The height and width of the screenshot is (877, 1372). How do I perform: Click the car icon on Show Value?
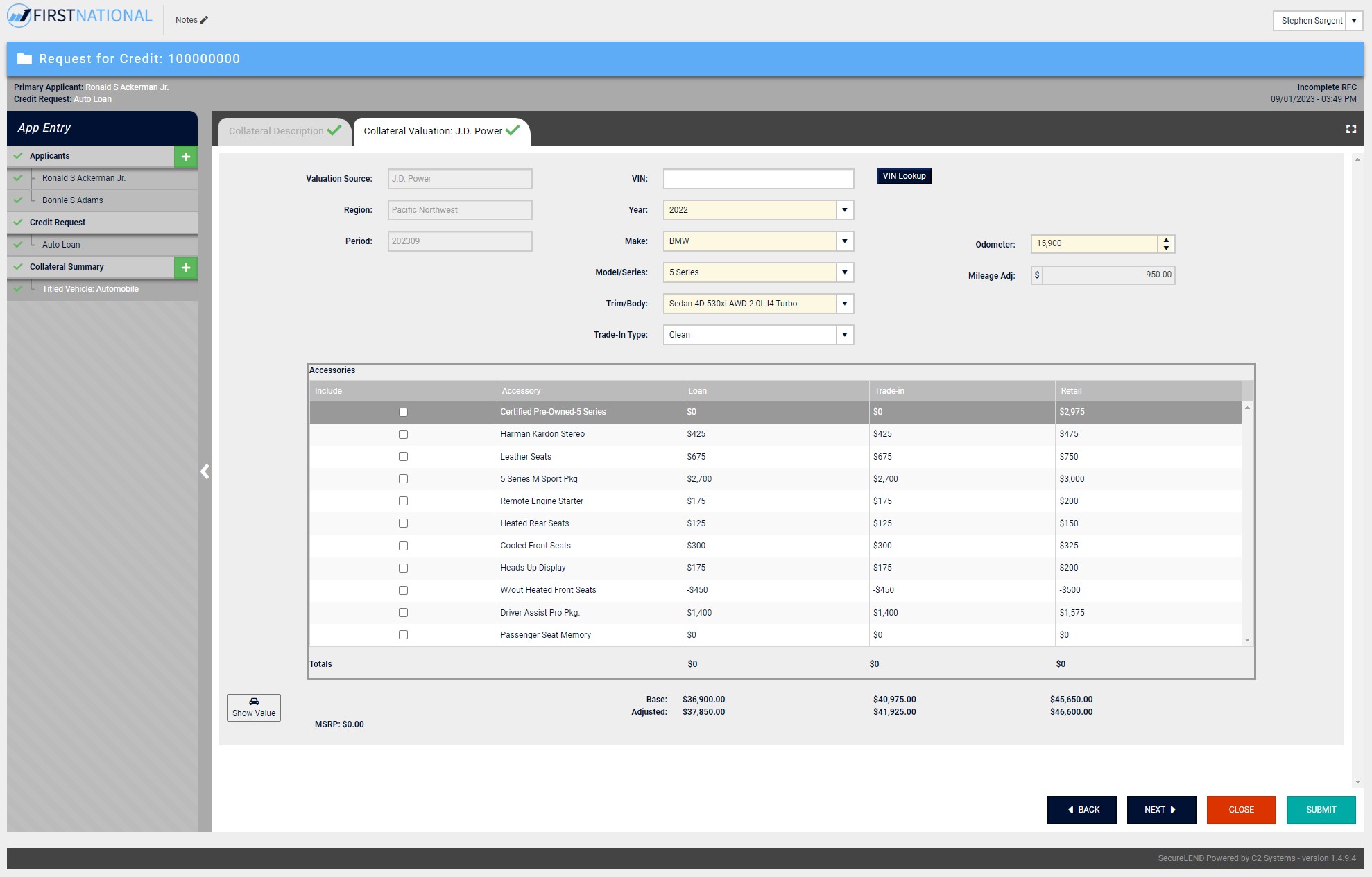click(x=254, y=702)
